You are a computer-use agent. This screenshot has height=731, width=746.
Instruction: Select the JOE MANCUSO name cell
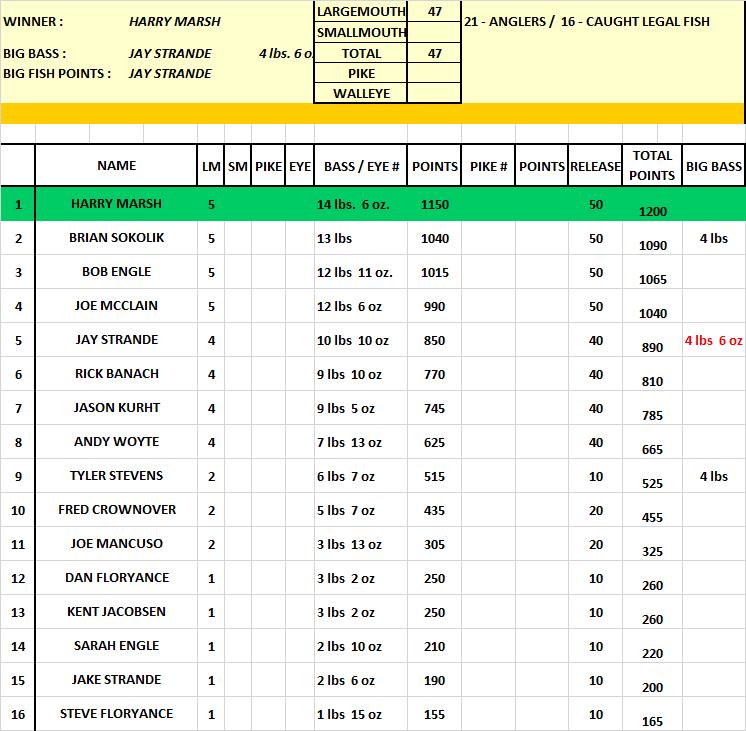117,543
